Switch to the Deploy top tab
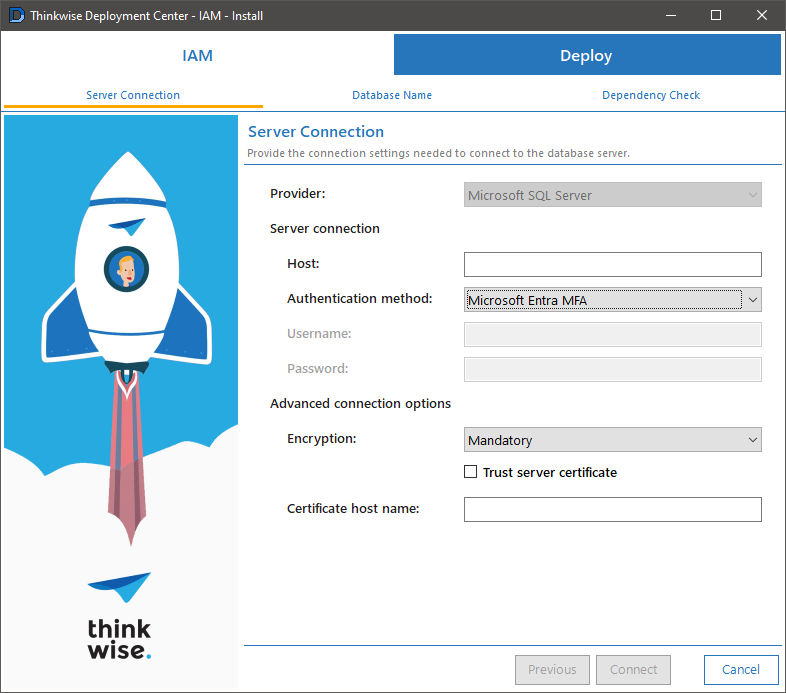Image resolution: width=786 pixels, height=693 pixels. tap(587, 55)
